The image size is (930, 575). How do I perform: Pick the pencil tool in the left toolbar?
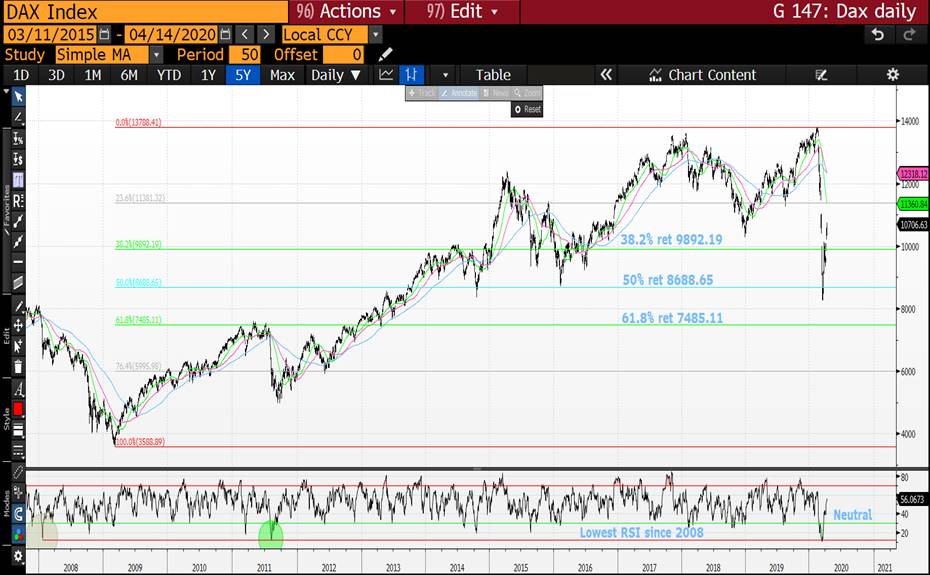click(x=18, y=306)
